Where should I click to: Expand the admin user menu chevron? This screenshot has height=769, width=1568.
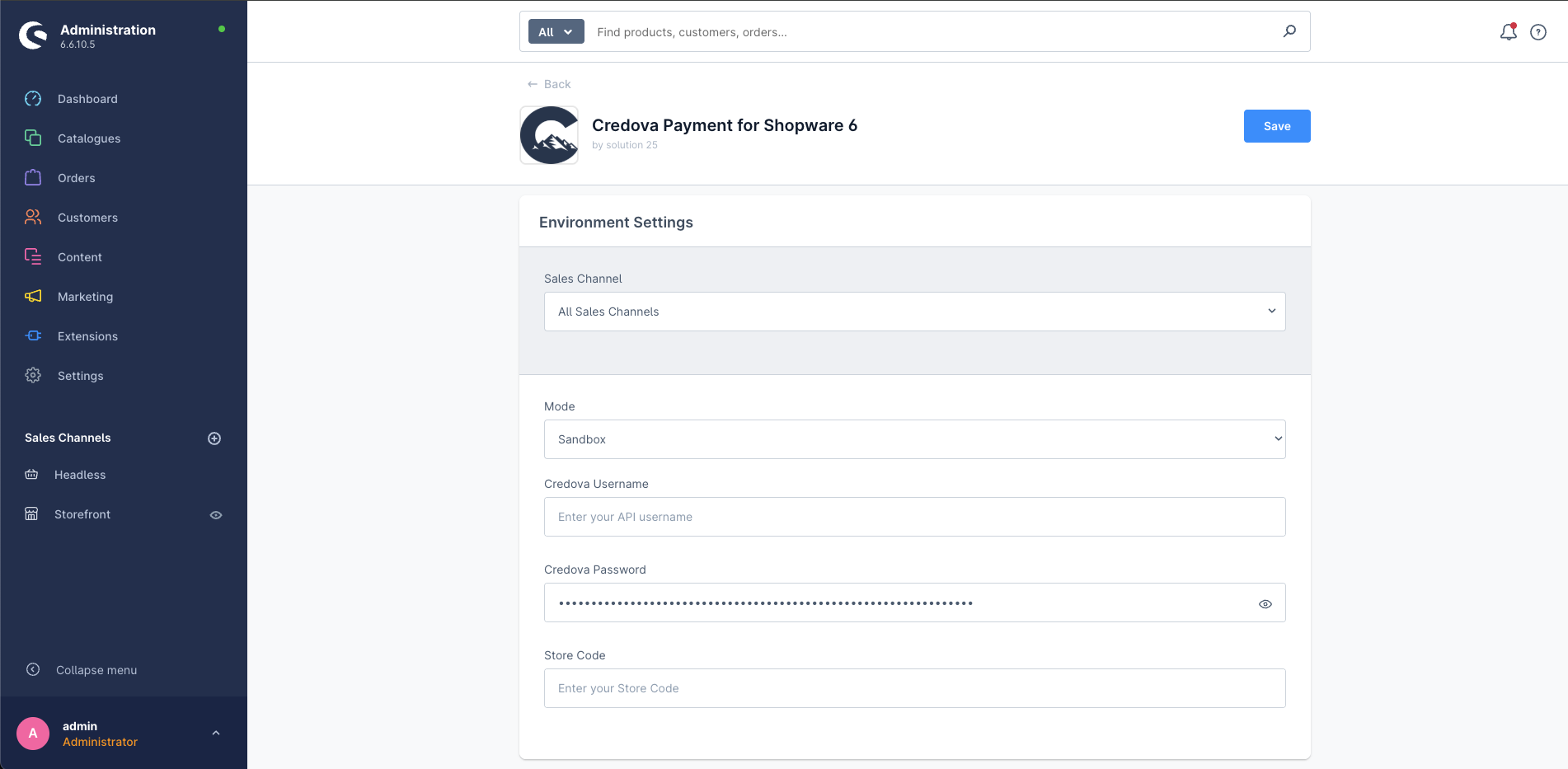tap(216, 733)
